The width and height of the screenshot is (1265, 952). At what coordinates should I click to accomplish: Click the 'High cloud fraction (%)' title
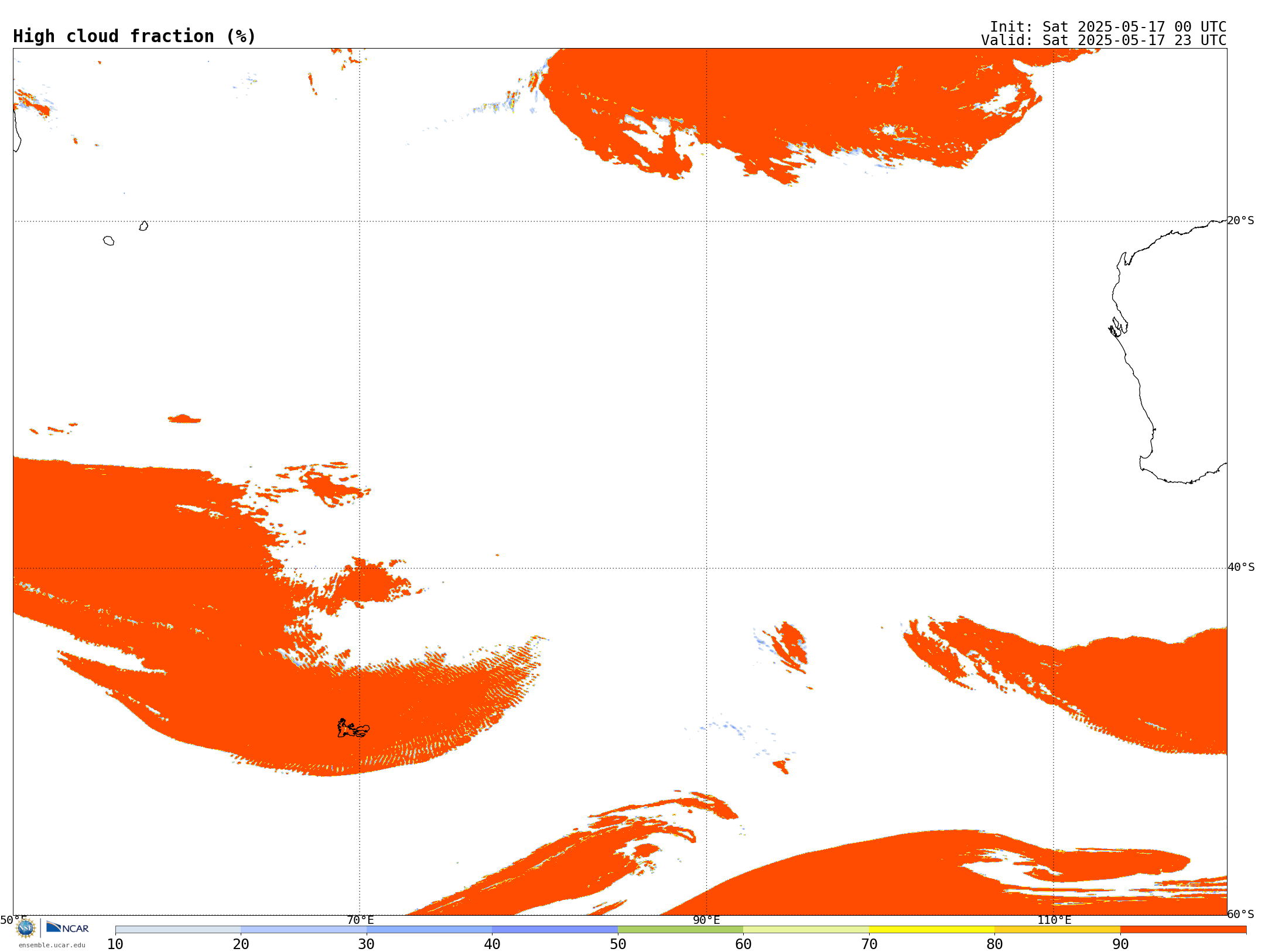click(x=134, y=36)
